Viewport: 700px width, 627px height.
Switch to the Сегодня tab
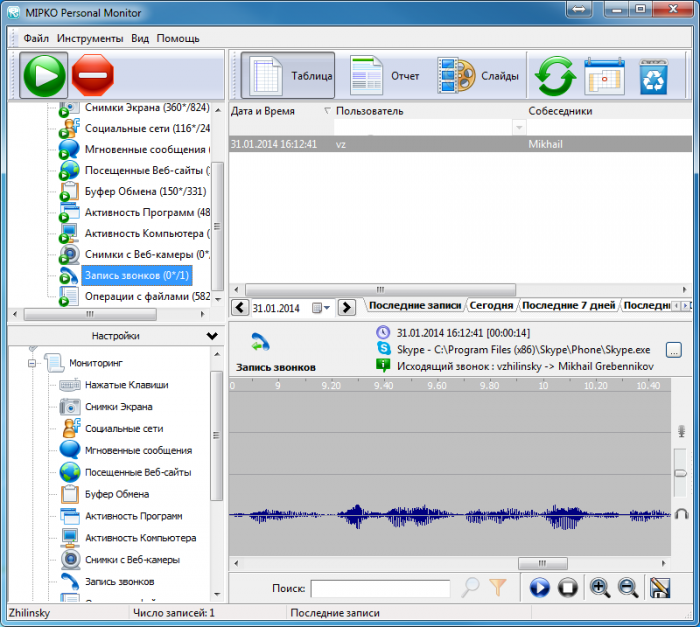(491, 305)
